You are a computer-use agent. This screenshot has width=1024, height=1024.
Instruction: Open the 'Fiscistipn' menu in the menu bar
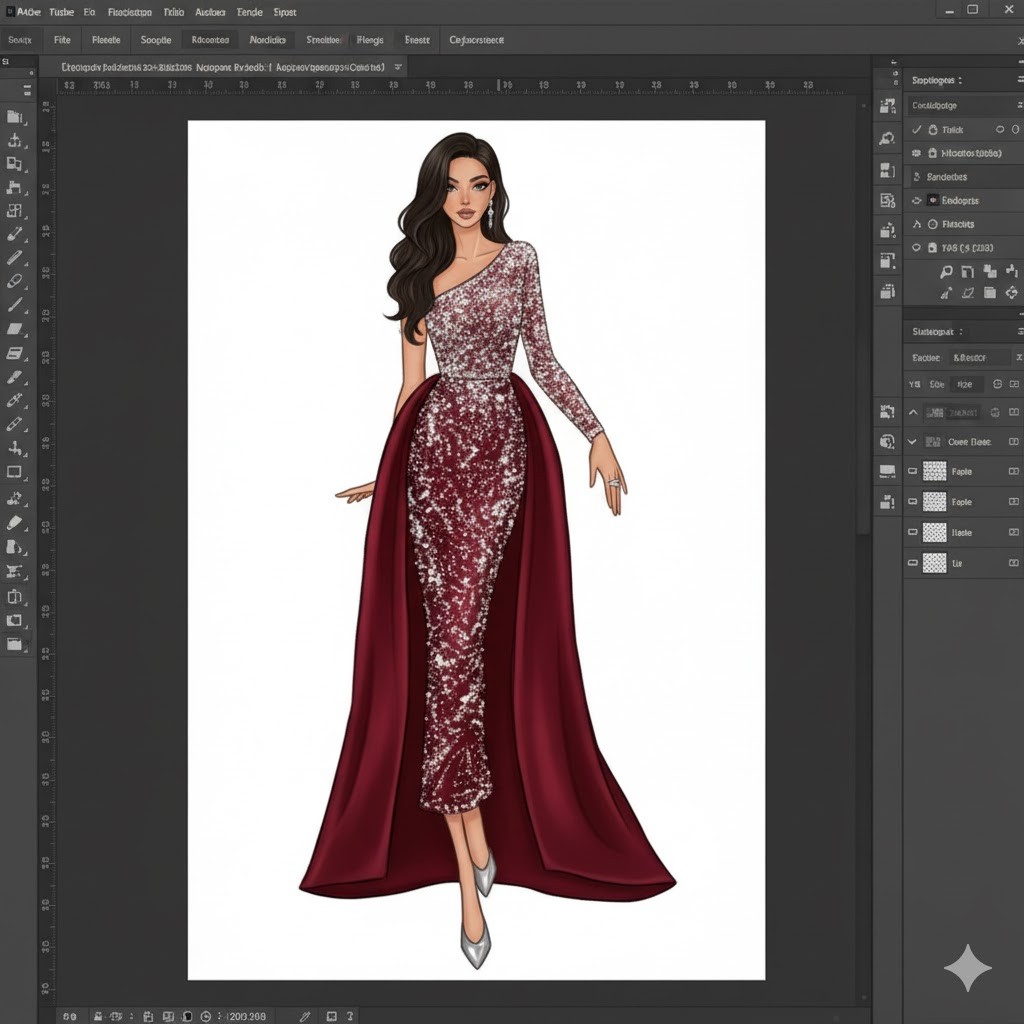[130, 12]
